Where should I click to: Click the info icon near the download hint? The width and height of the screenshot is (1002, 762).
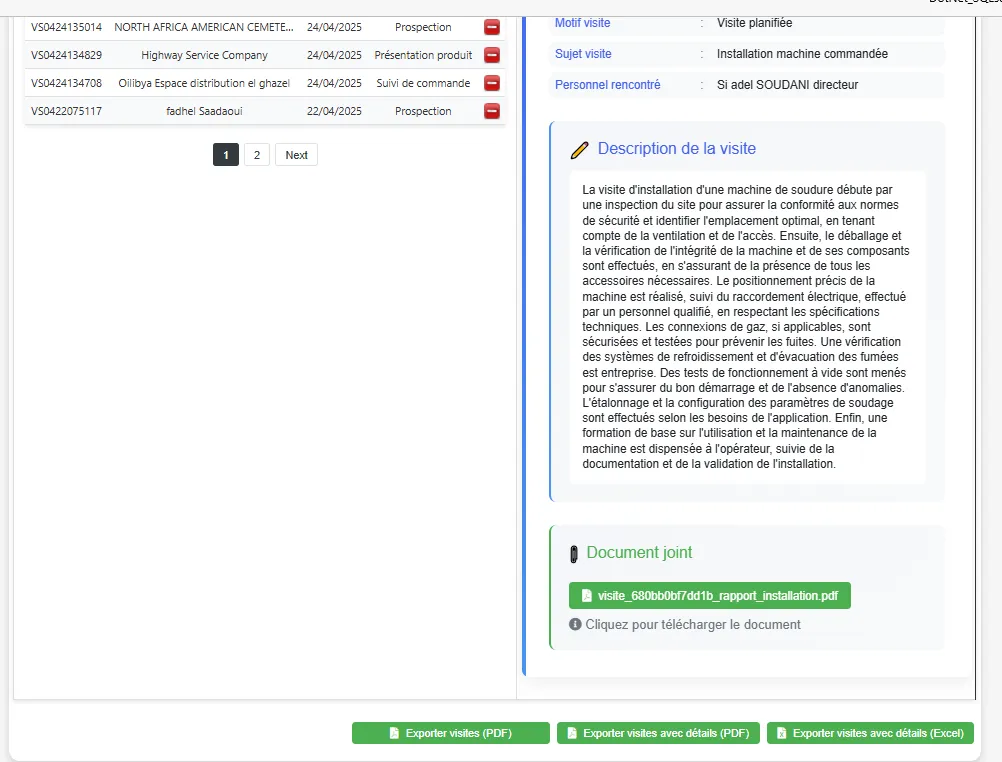pyautogui.click(x=575, y=623)
